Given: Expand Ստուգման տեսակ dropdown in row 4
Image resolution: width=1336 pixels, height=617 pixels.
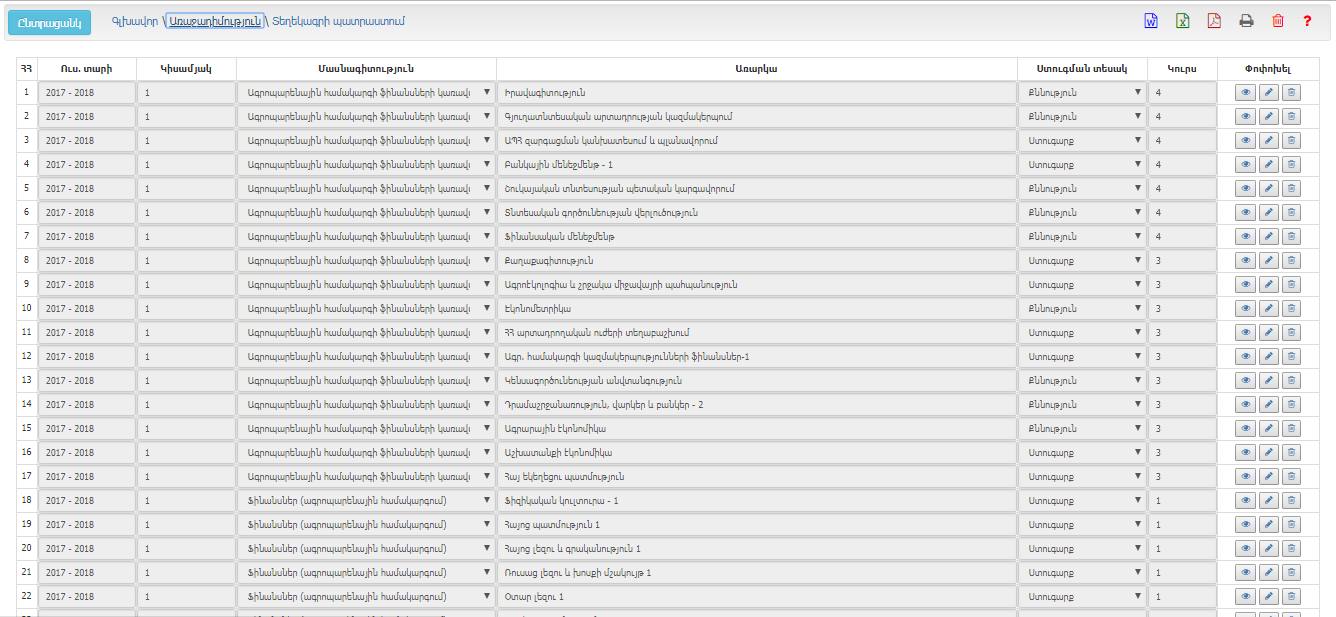Looking at the screenshot, I should coord(1082,165).
